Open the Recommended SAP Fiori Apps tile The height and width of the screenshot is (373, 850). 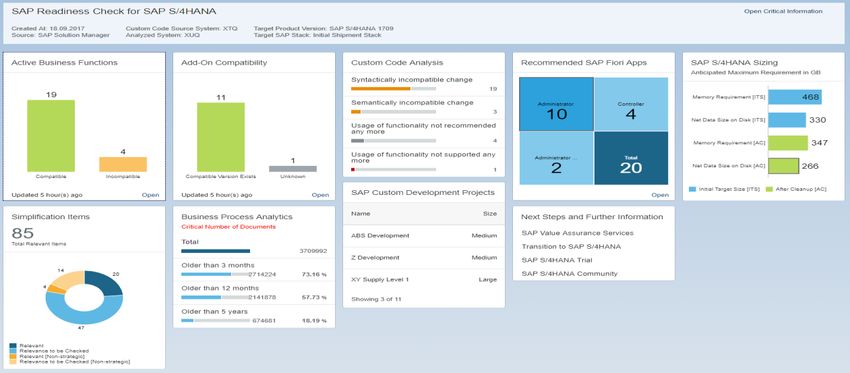tap(660, 195)
